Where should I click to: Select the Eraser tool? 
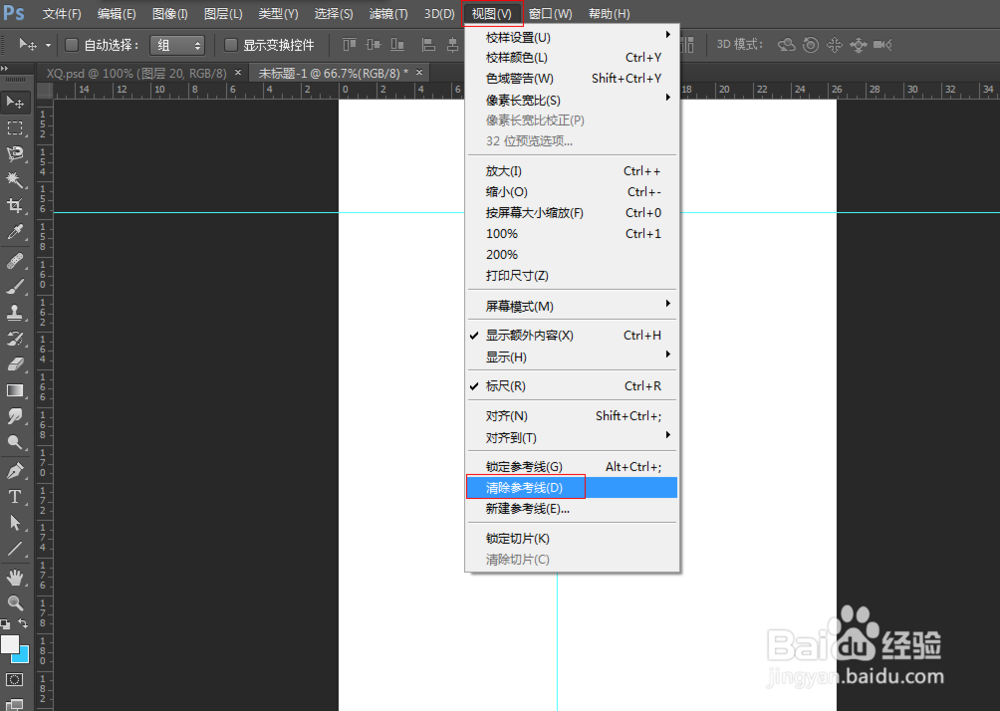pyautogui.click(x=15, y=364)
